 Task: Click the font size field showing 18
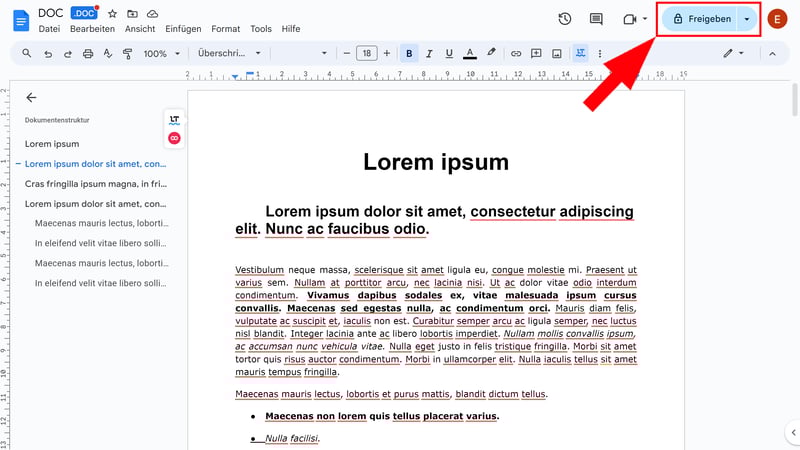(367, 53)
